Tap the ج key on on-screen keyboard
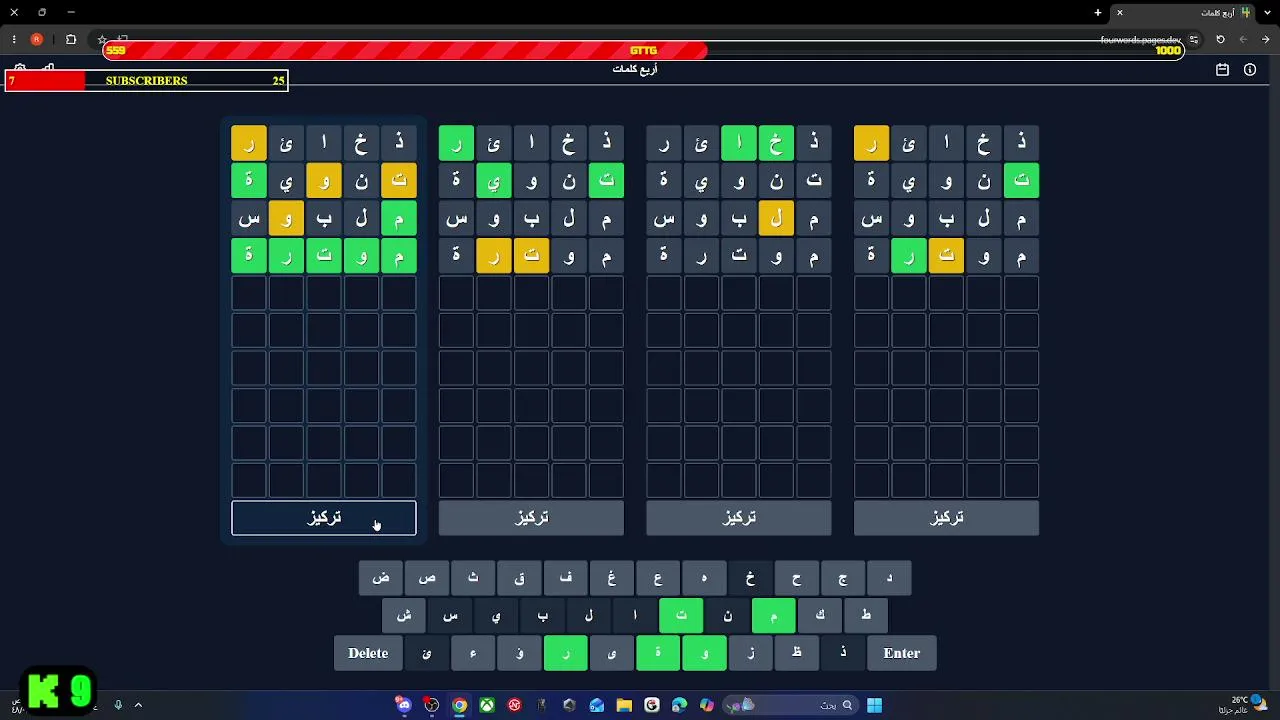Viewport: 1280px width, 720px height. point(843,578)
